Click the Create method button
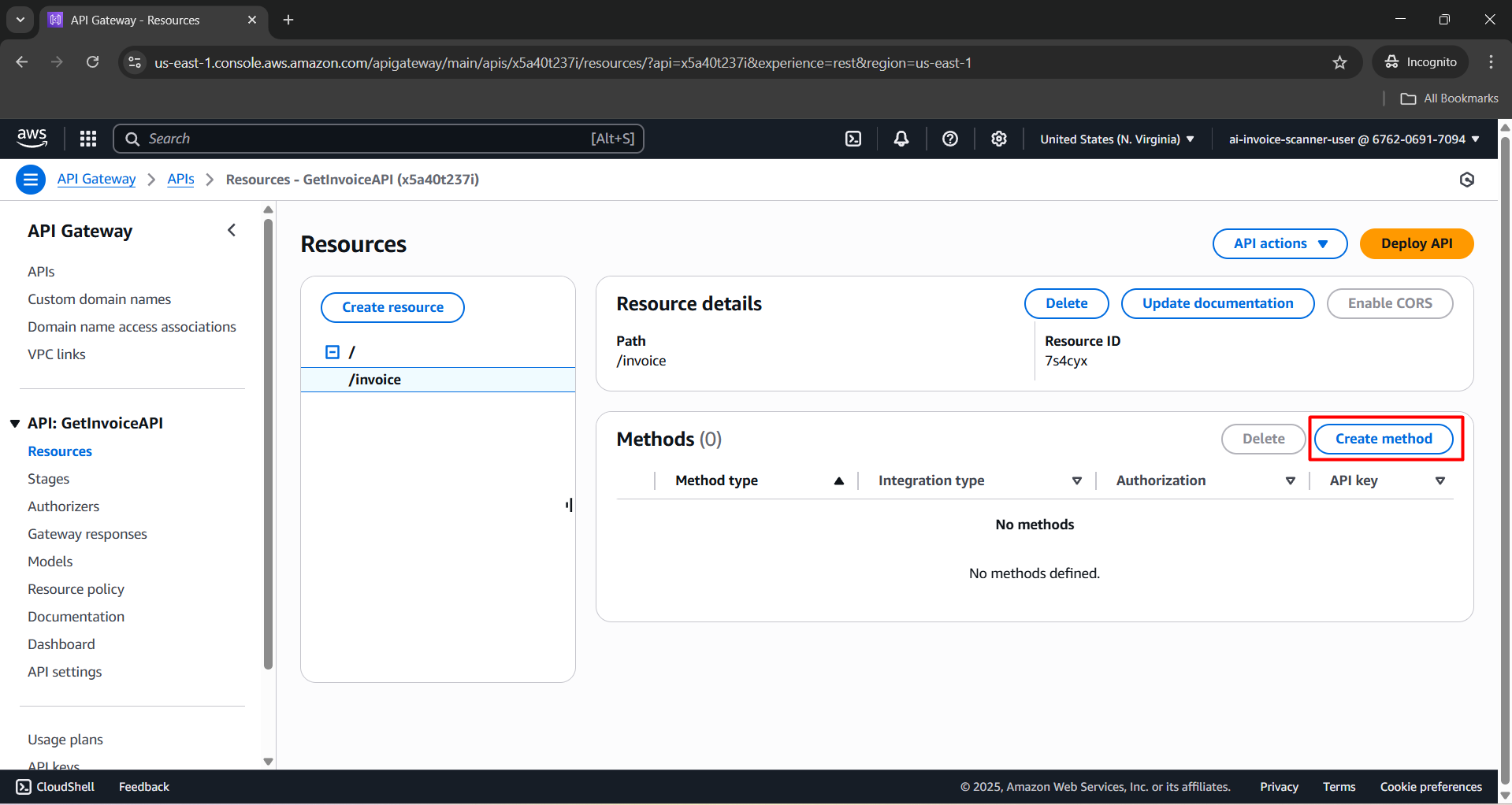 pos(1384,439)
